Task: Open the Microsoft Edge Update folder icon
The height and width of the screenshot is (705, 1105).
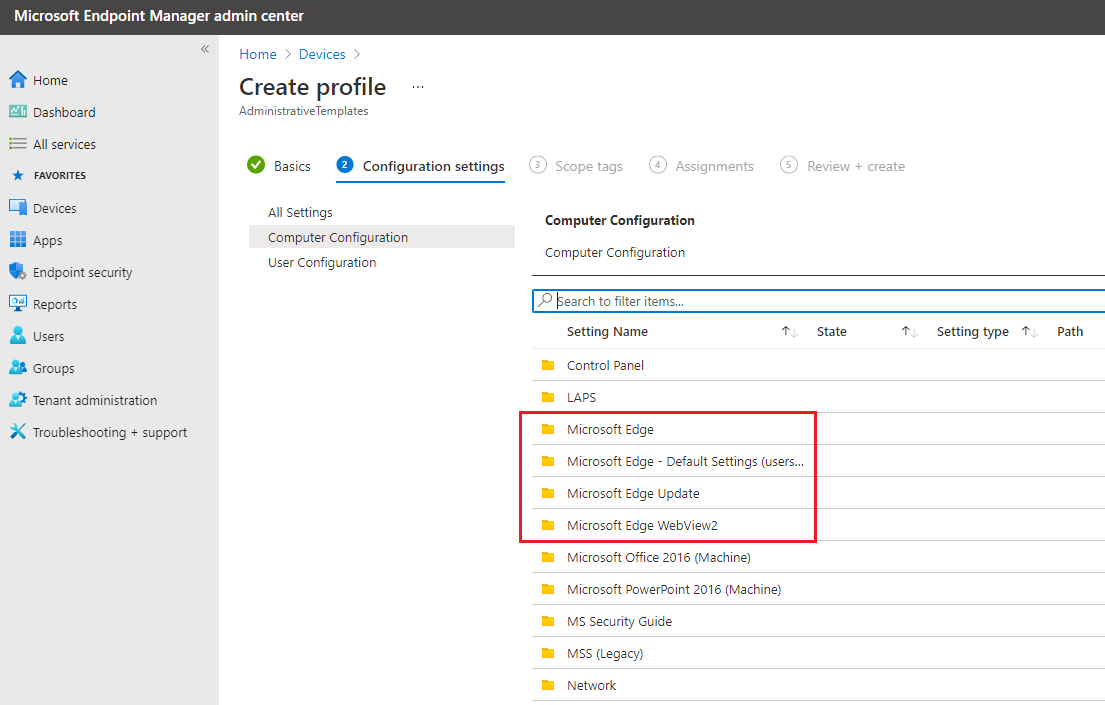Action: point(548,493)
